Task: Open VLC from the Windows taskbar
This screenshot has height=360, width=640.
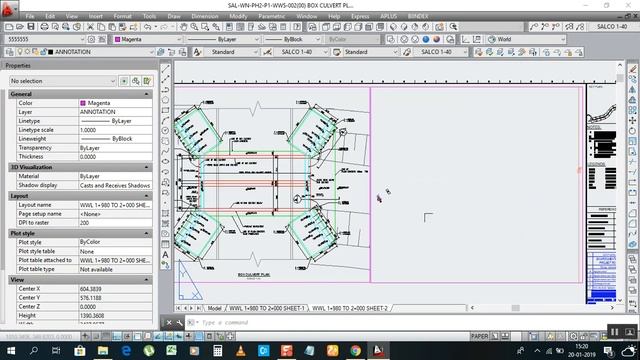Action: pos(240,351)
